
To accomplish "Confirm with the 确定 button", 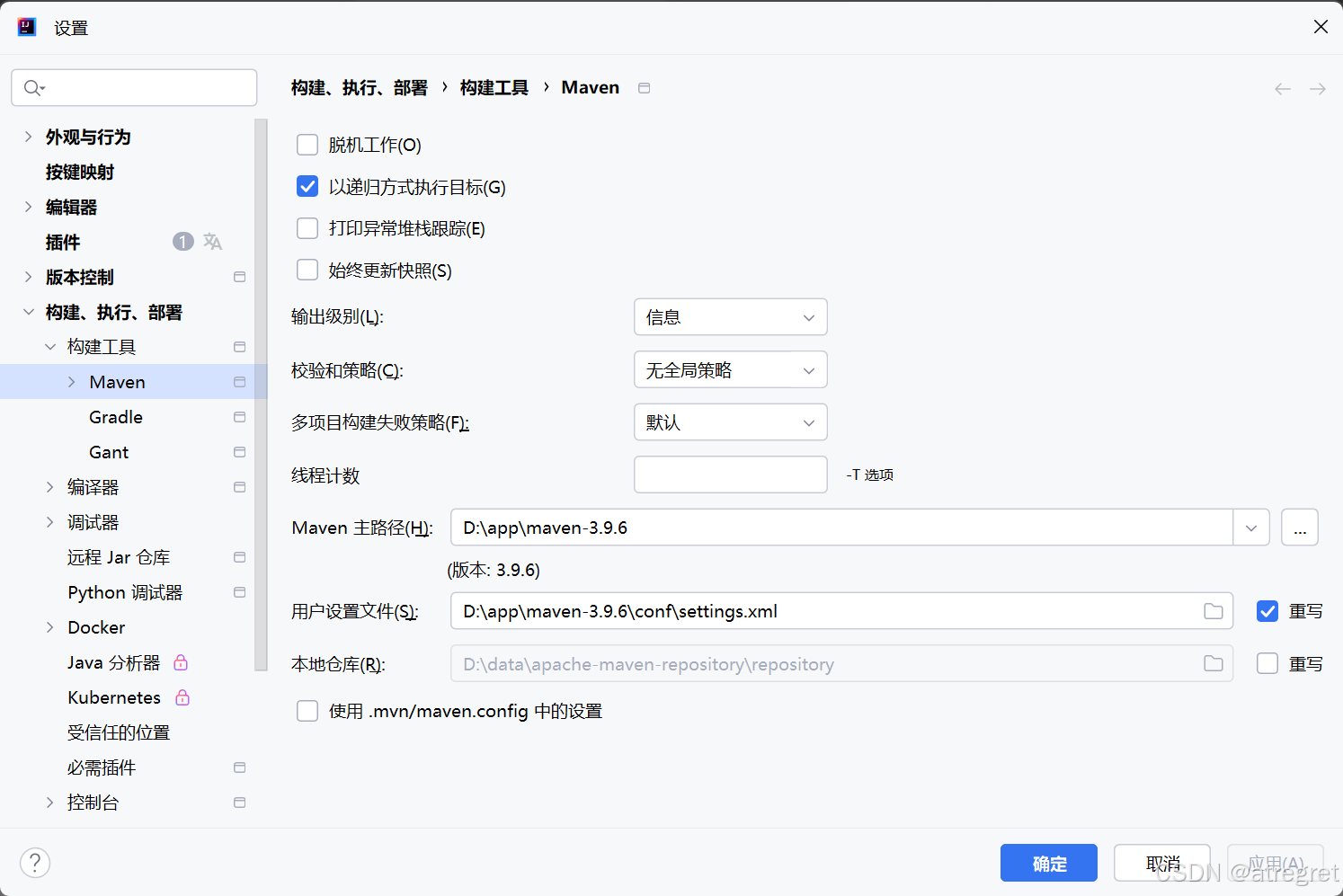I will tap(1049, 863).
